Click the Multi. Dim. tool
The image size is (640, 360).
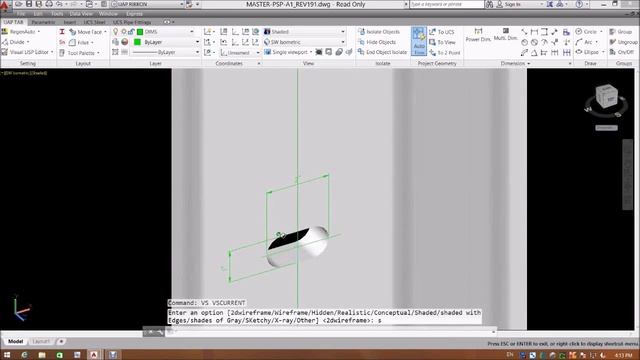click(506, 34)
